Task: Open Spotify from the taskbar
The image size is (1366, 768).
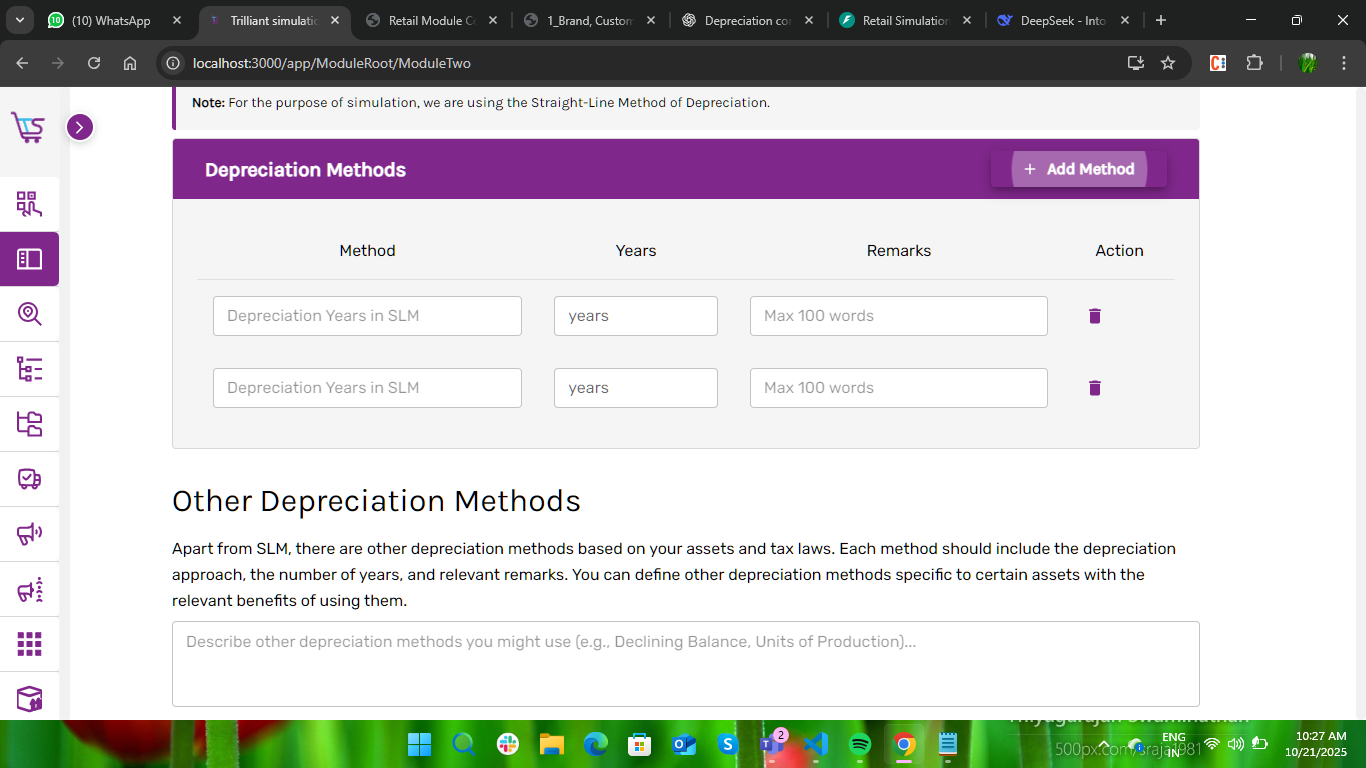Action: [859, 744]
